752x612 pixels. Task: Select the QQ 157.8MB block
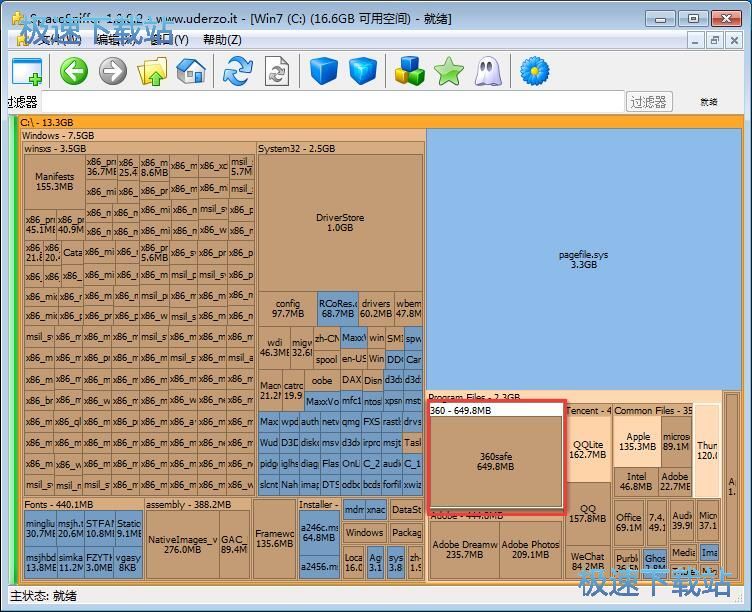588,514
